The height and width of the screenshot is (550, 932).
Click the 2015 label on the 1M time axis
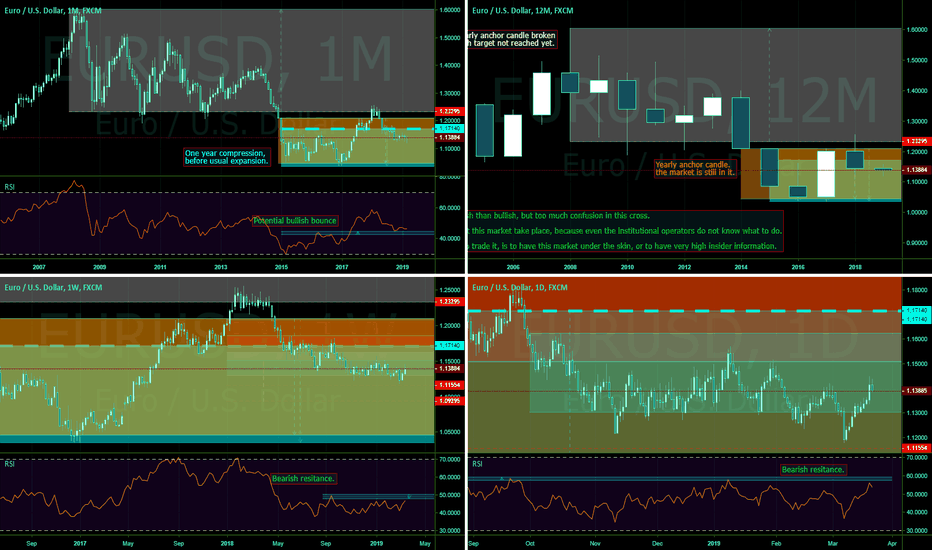click(281, 267)
